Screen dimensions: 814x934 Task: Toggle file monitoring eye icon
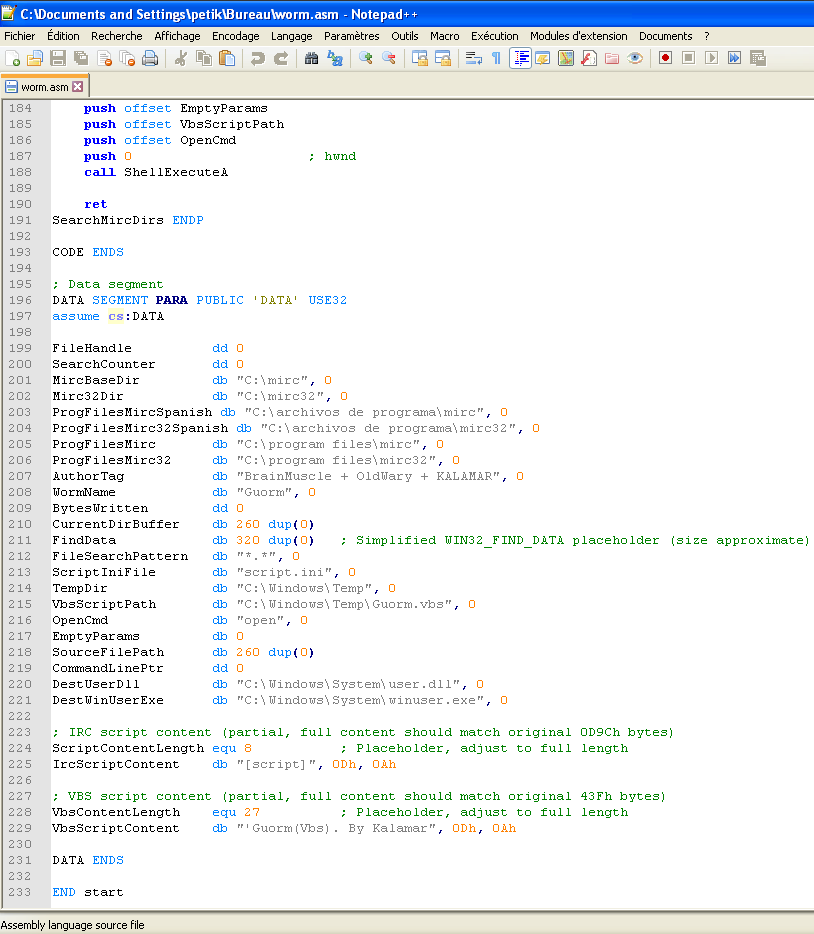(x=635, y=58)
